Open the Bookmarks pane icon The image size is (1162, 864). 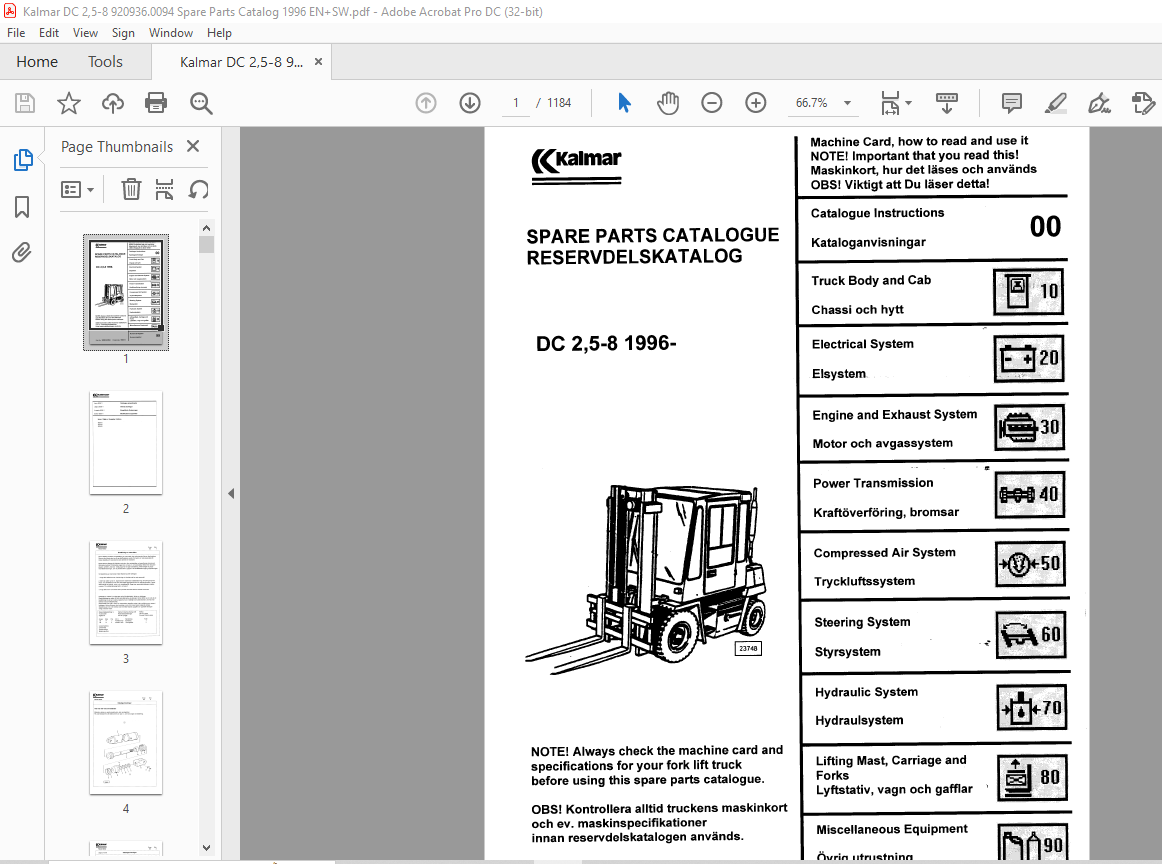[22, 207]
